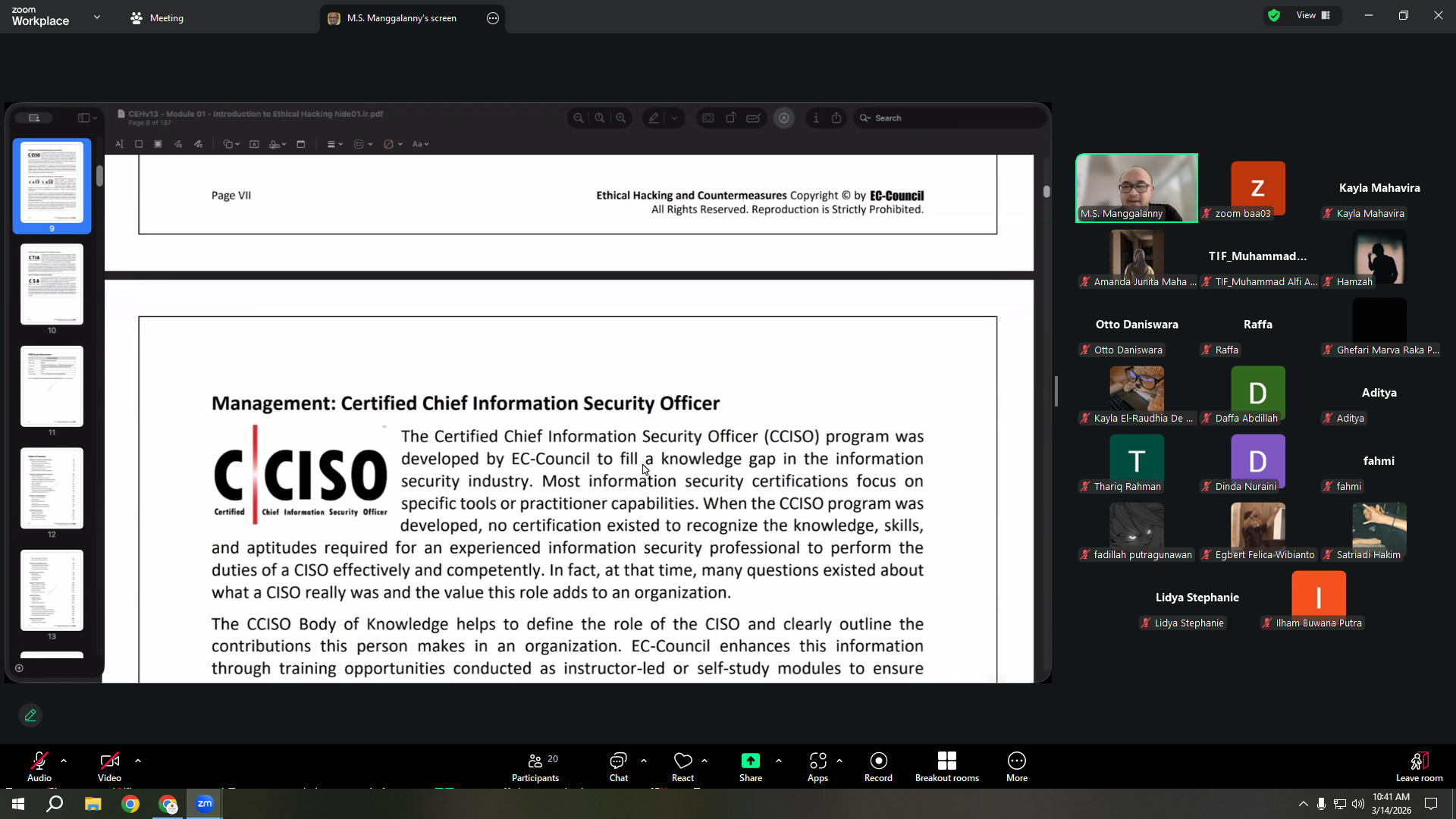
Task: Start recording with the Record button
Action: click(x=878, y=766)
